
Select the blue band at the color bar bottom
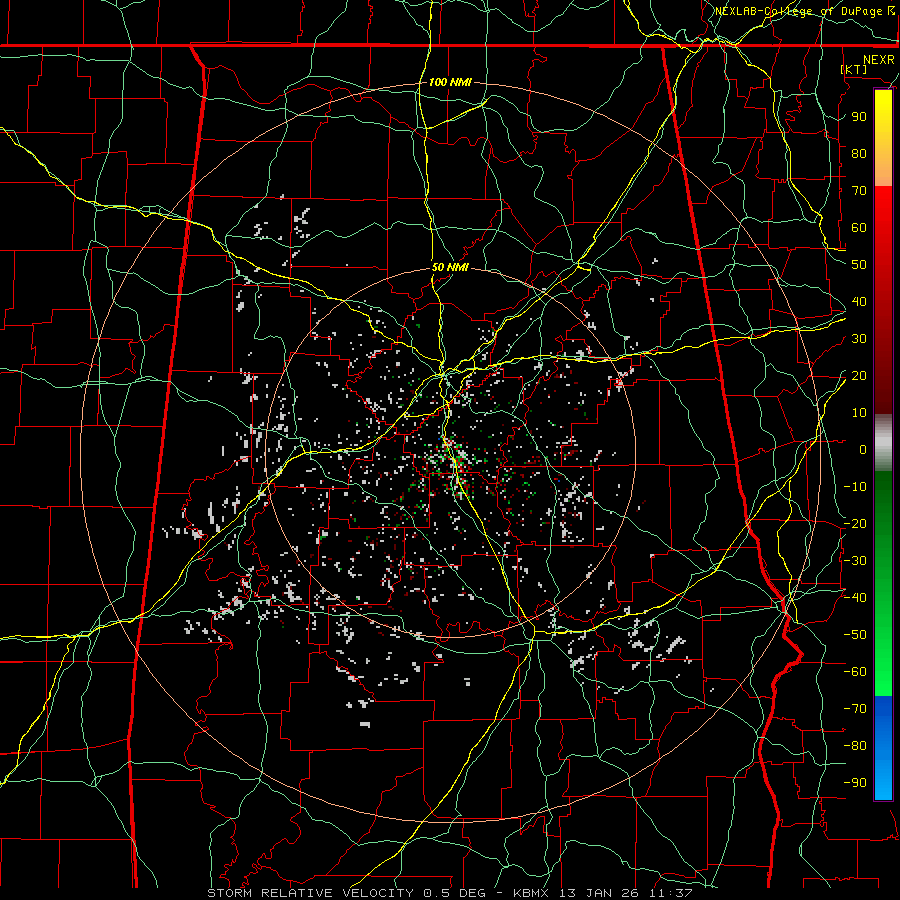click(x=883, y=747)
